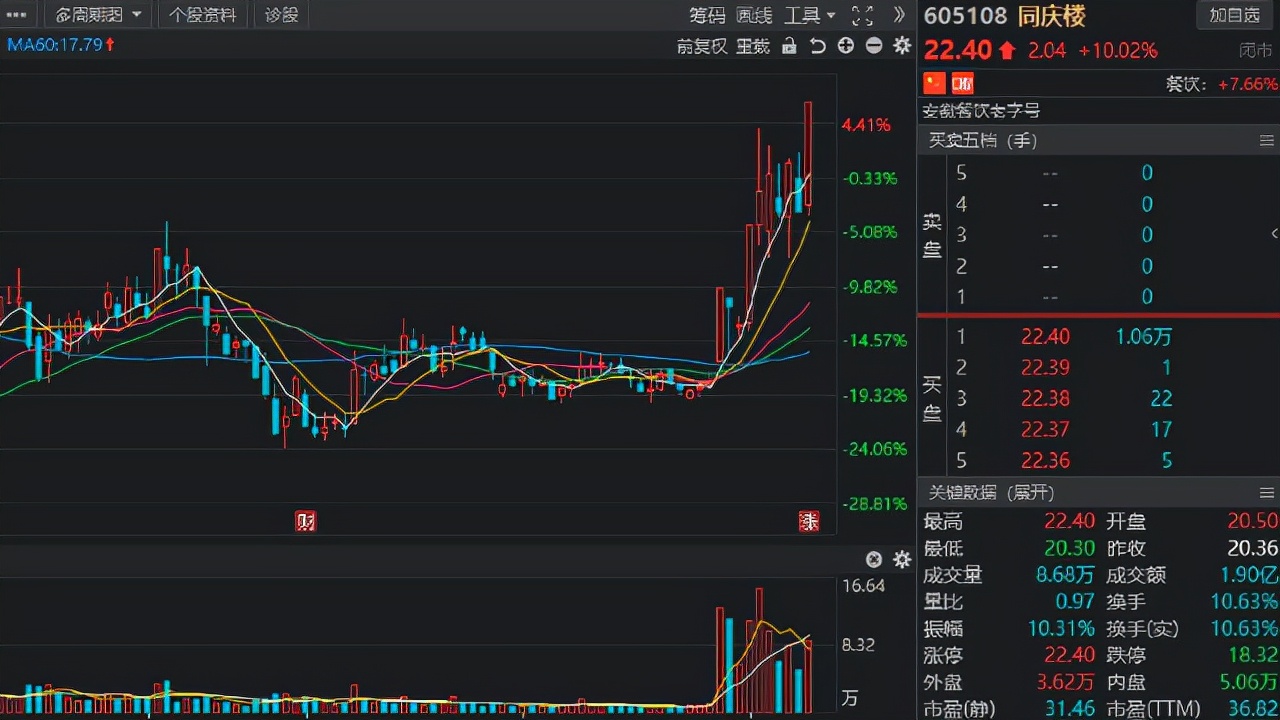Click the chart lock icon
The image size is (1280, 720).
[x=789, y=46]
